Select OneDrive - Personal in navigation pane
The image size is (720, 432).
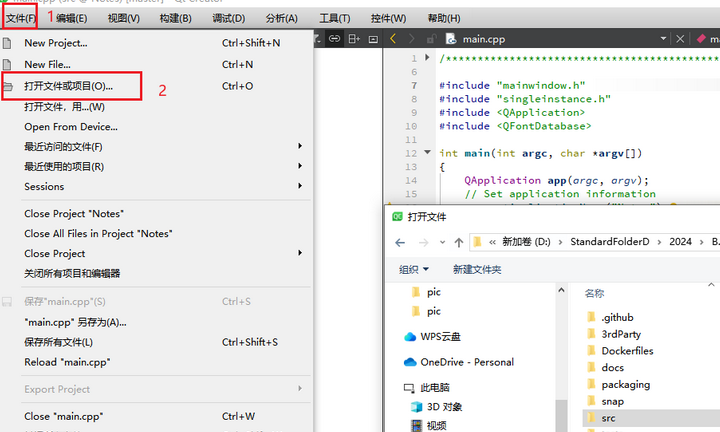tap(458, 362)
